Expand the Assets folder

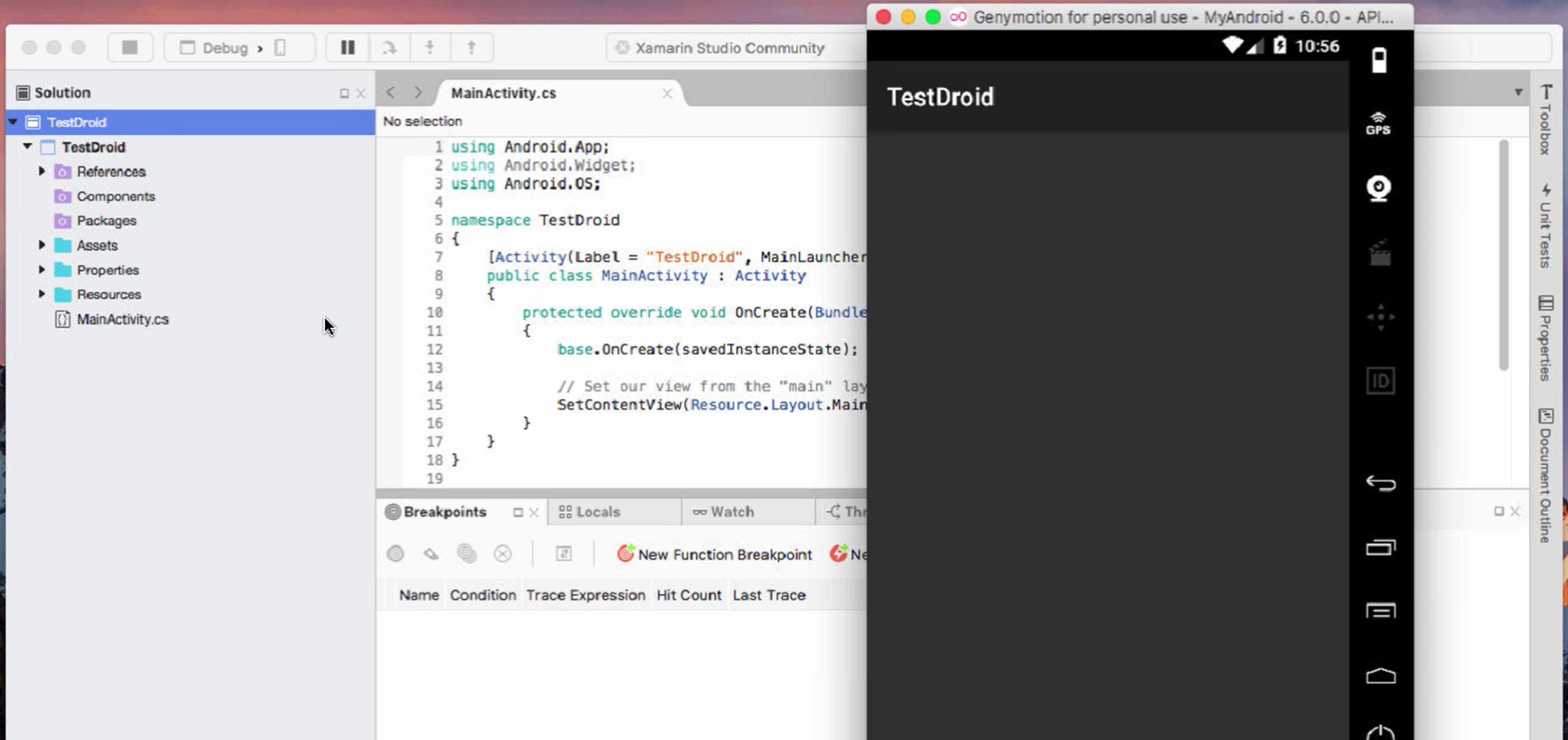pyautogui.click(x=41, y=245)
